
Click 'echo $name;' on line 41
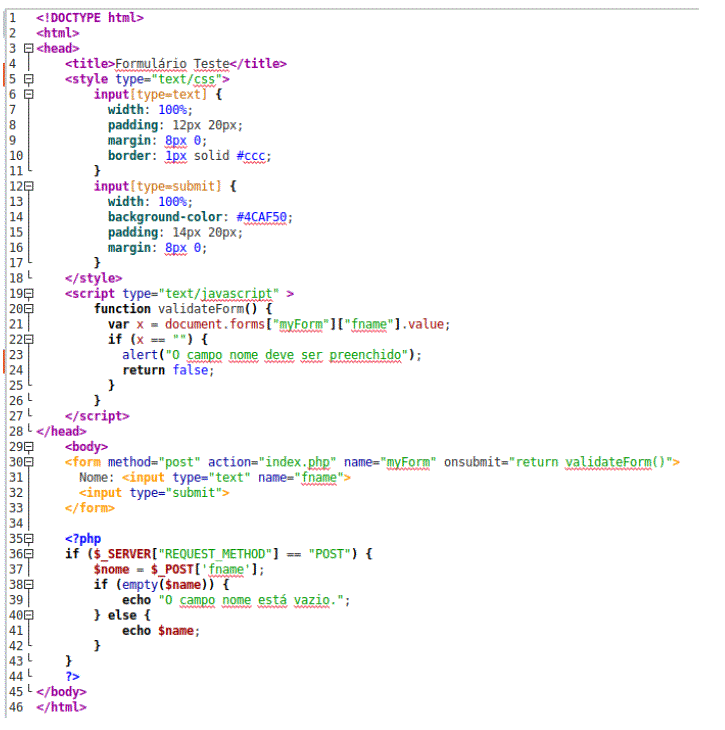point(161,630)
